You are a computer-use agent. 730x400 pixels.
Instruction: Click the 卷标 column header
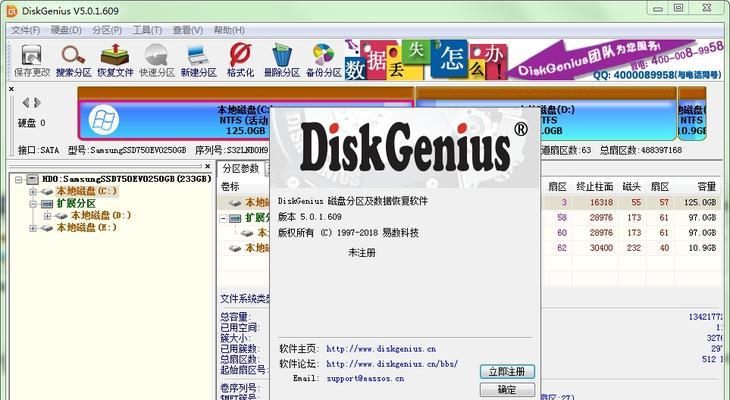[x=230, y=187]
